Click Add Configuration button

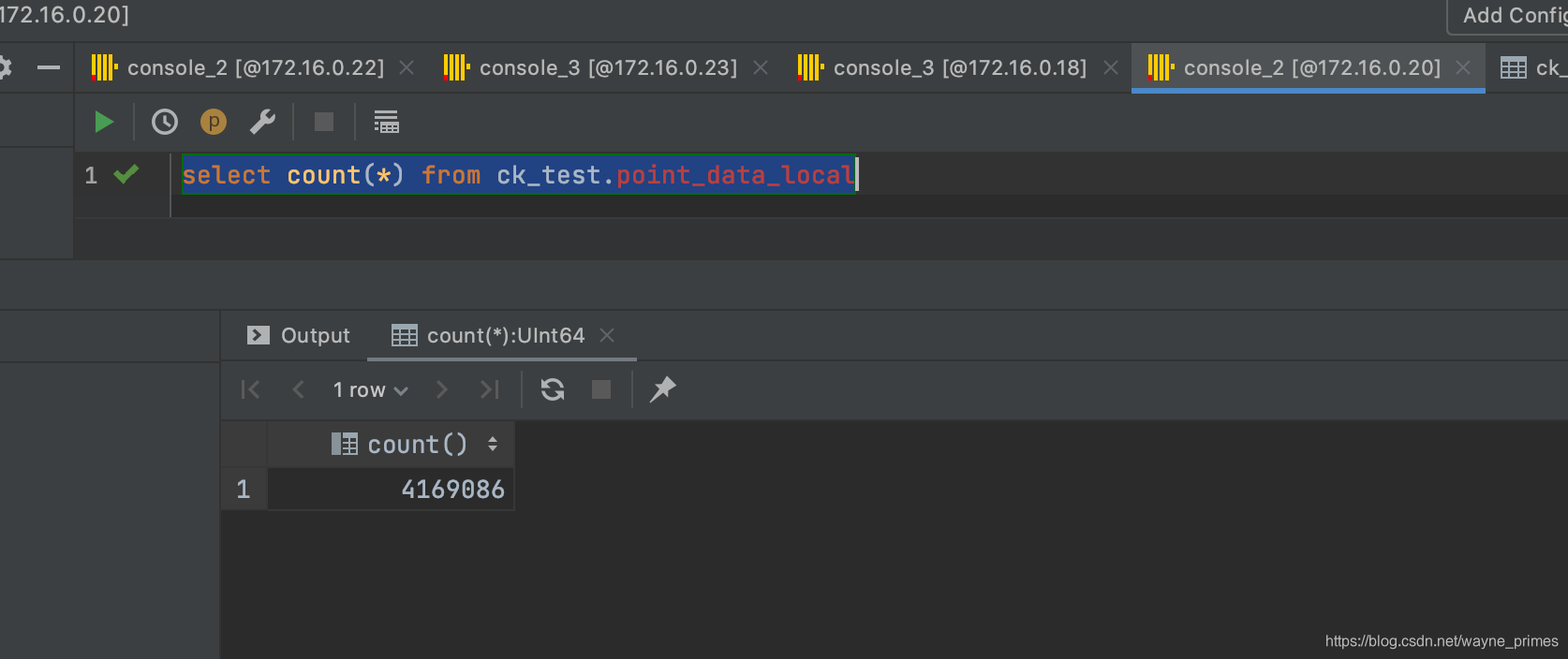click(x=1510, y=16)
